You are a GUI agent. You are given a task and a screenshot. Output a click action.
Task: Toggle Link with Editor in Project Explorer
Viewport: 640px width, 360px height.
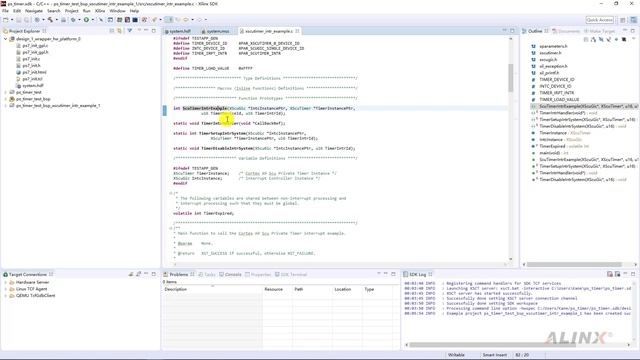pyautogui.click(x=119, y=31)
